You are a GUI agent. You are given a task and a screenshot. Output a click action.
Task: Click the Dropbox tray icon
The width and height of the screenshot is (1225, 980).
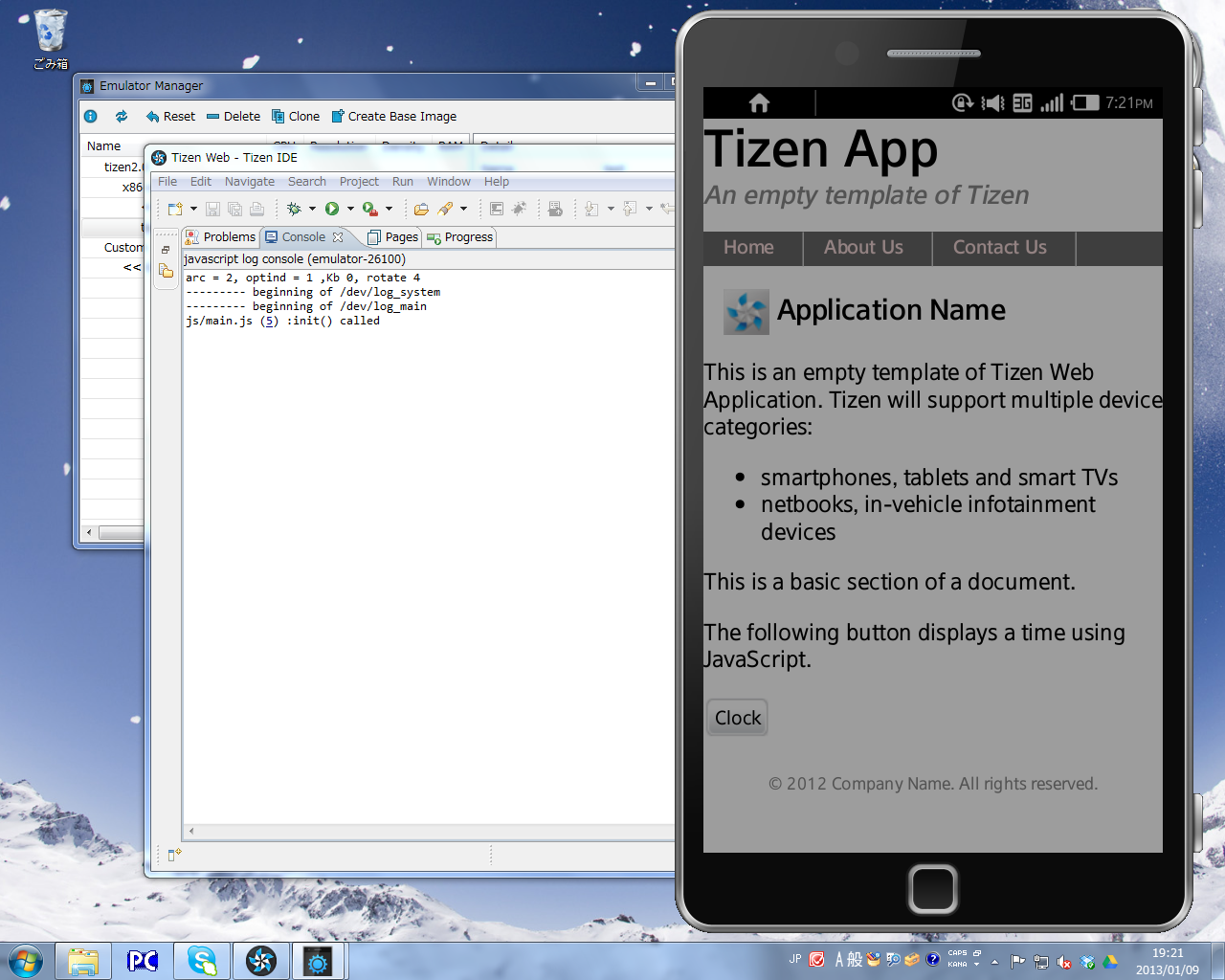1087,962
